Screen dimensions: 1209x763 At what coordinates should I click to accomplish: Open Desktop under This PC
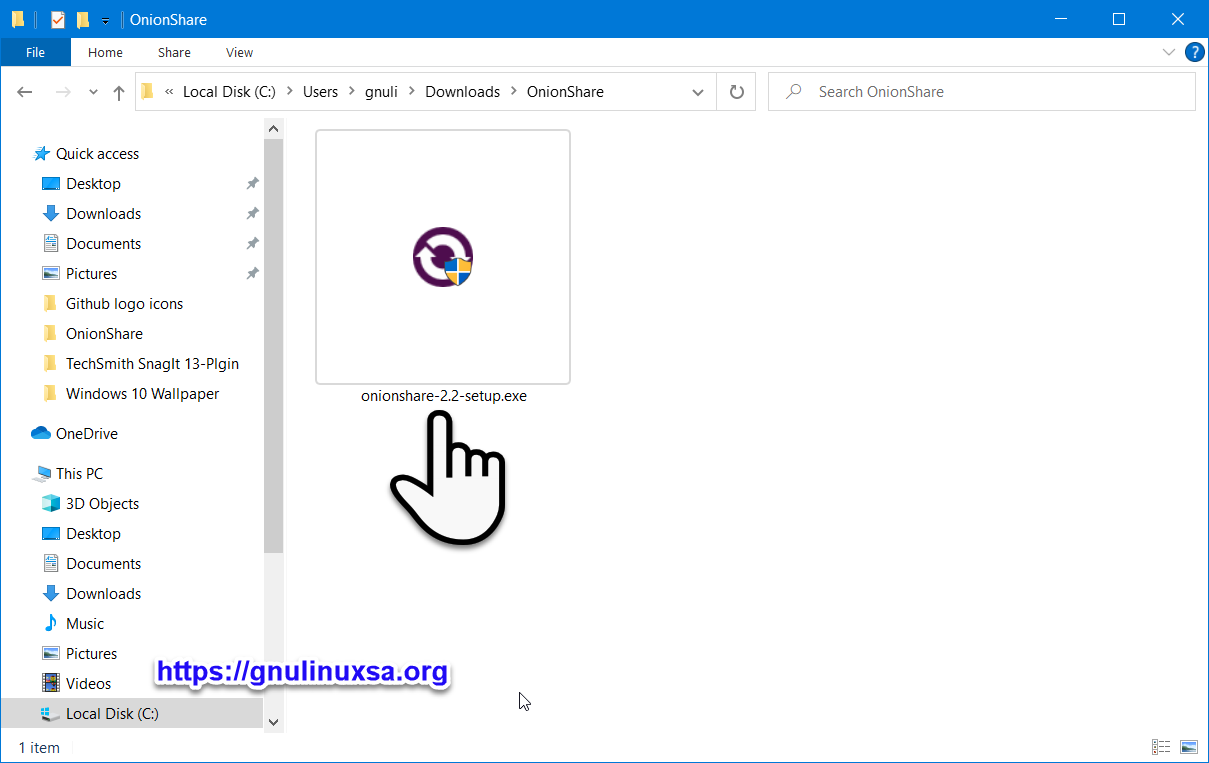click(x=93, y=534)
